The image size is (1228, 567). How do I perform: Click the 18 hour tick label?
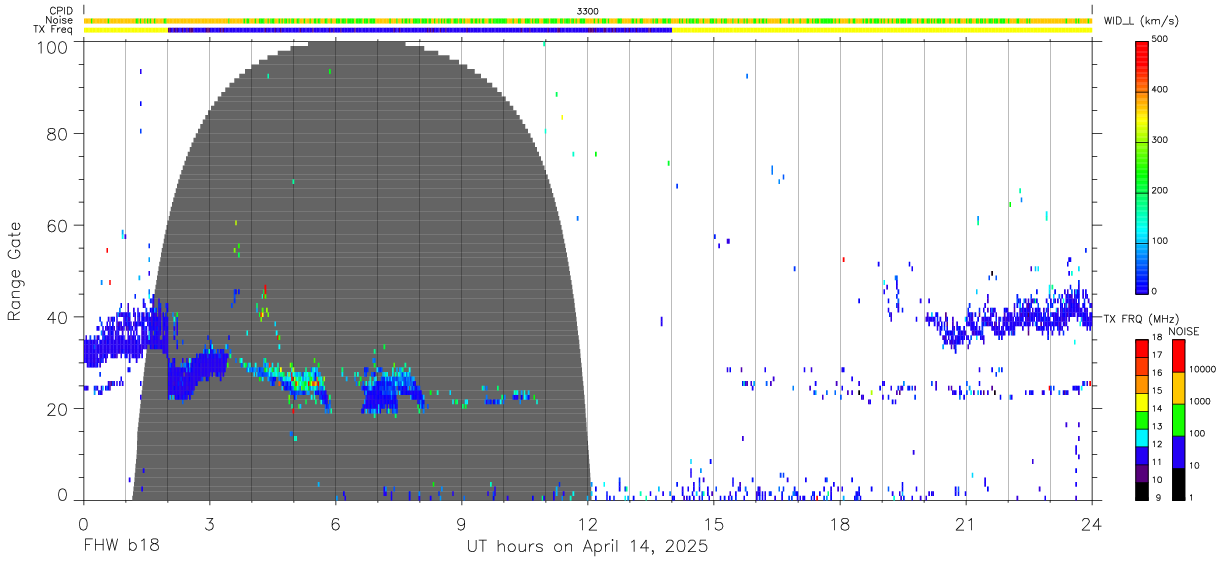[x=840, y=523]
